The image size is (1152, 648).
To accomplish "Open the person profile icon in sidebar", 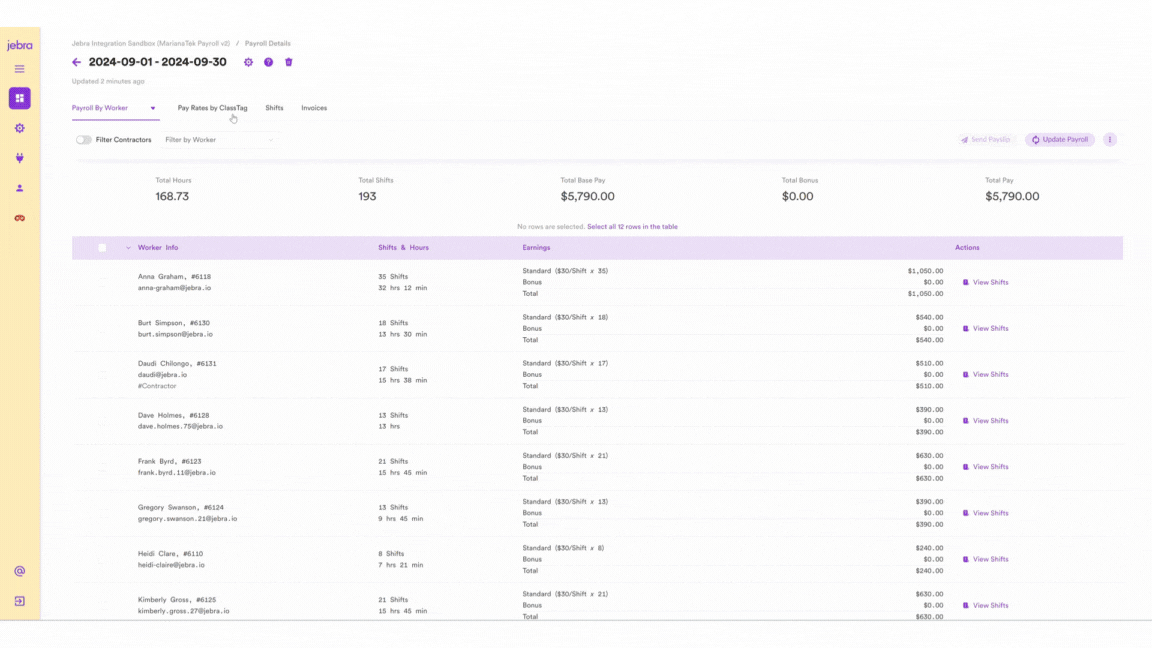I will [x=19, y=188].
